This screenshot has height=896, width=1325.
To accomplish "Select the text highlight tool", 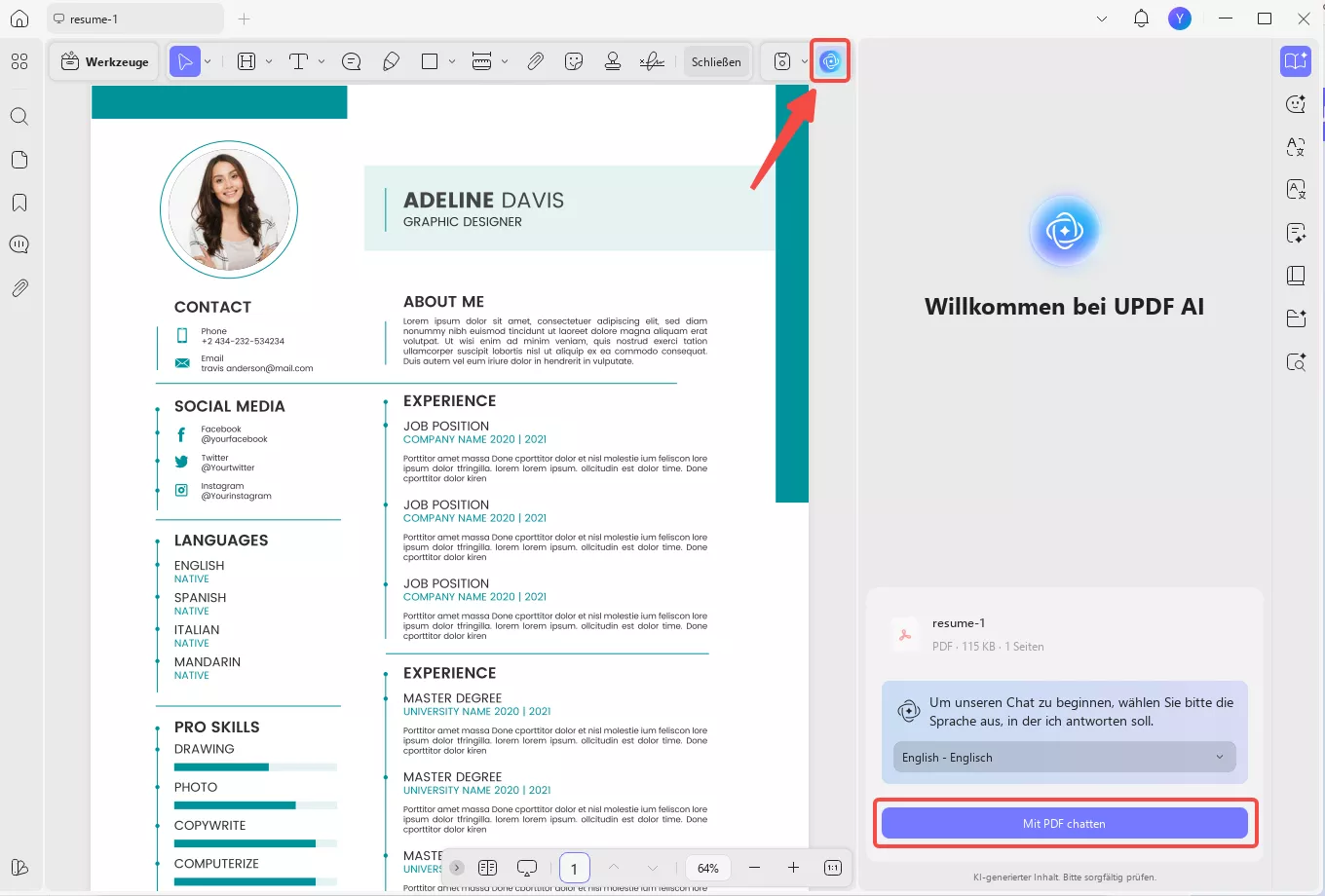I will tap(246, 61).
